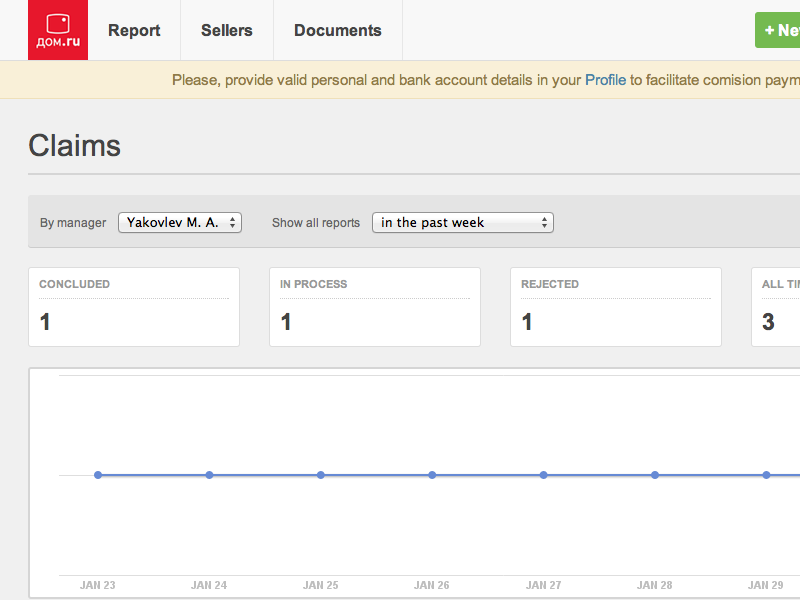Select the In Process claims card
Image resolution: width=800 pixels, height=600 pixels.
coord(375,307)
